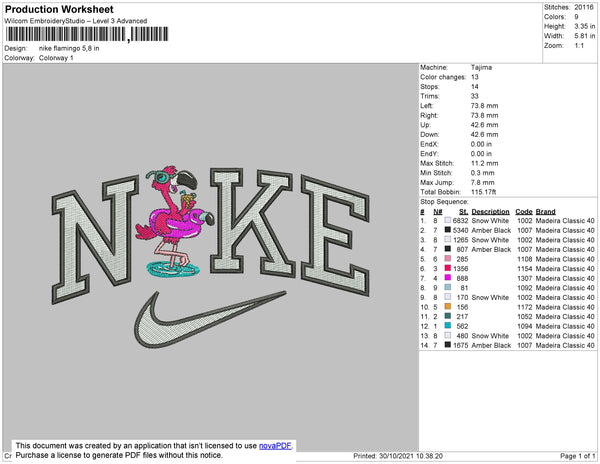
Task: Click stitch count '6832' in row 1
Action: (460, 221)
